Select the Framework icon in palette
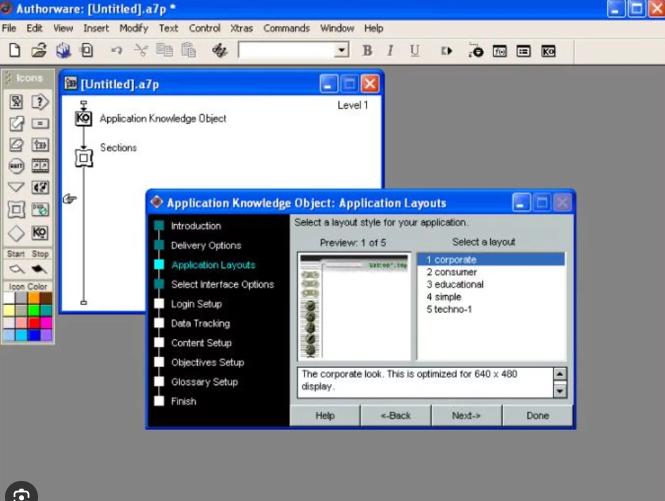 click(x=16, y=210)
